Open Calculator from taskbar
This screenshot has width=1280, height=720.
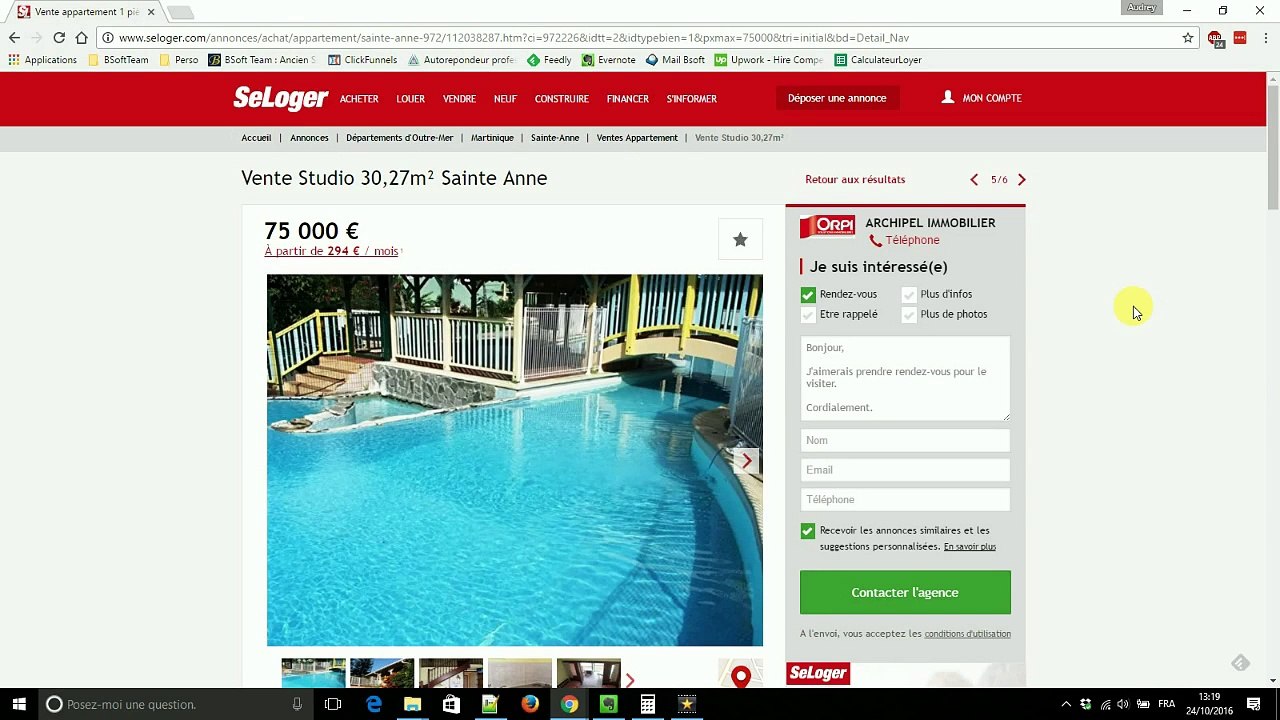click(x=648, y=704)
